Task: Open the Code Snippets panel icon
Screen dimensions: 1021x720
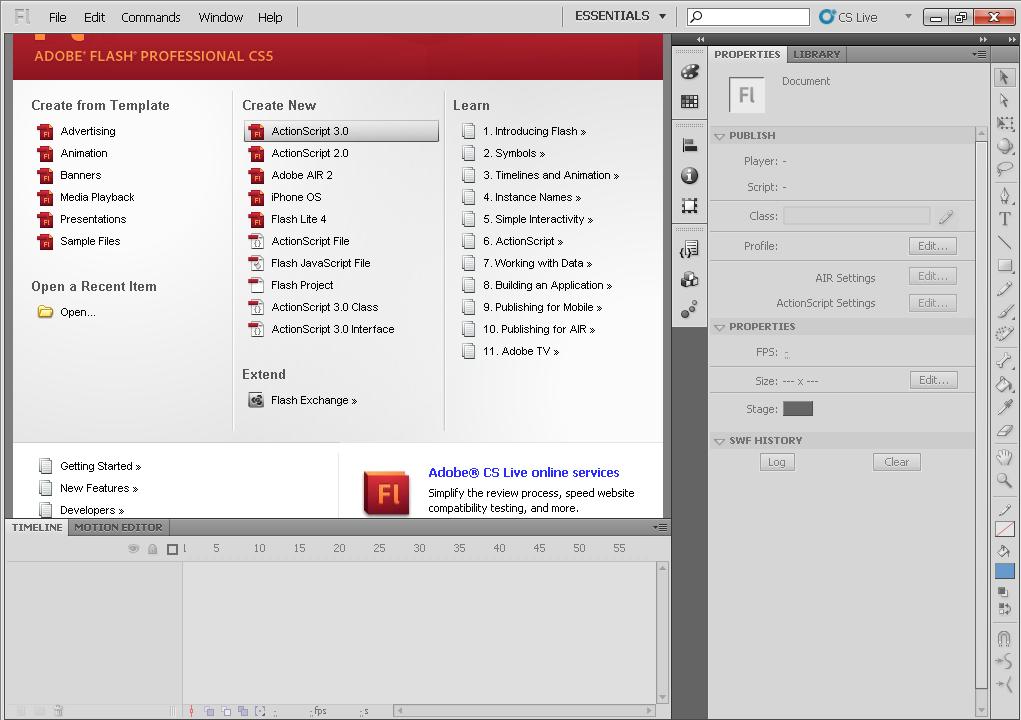Action: pyautogui.click(x=690, y=249)
